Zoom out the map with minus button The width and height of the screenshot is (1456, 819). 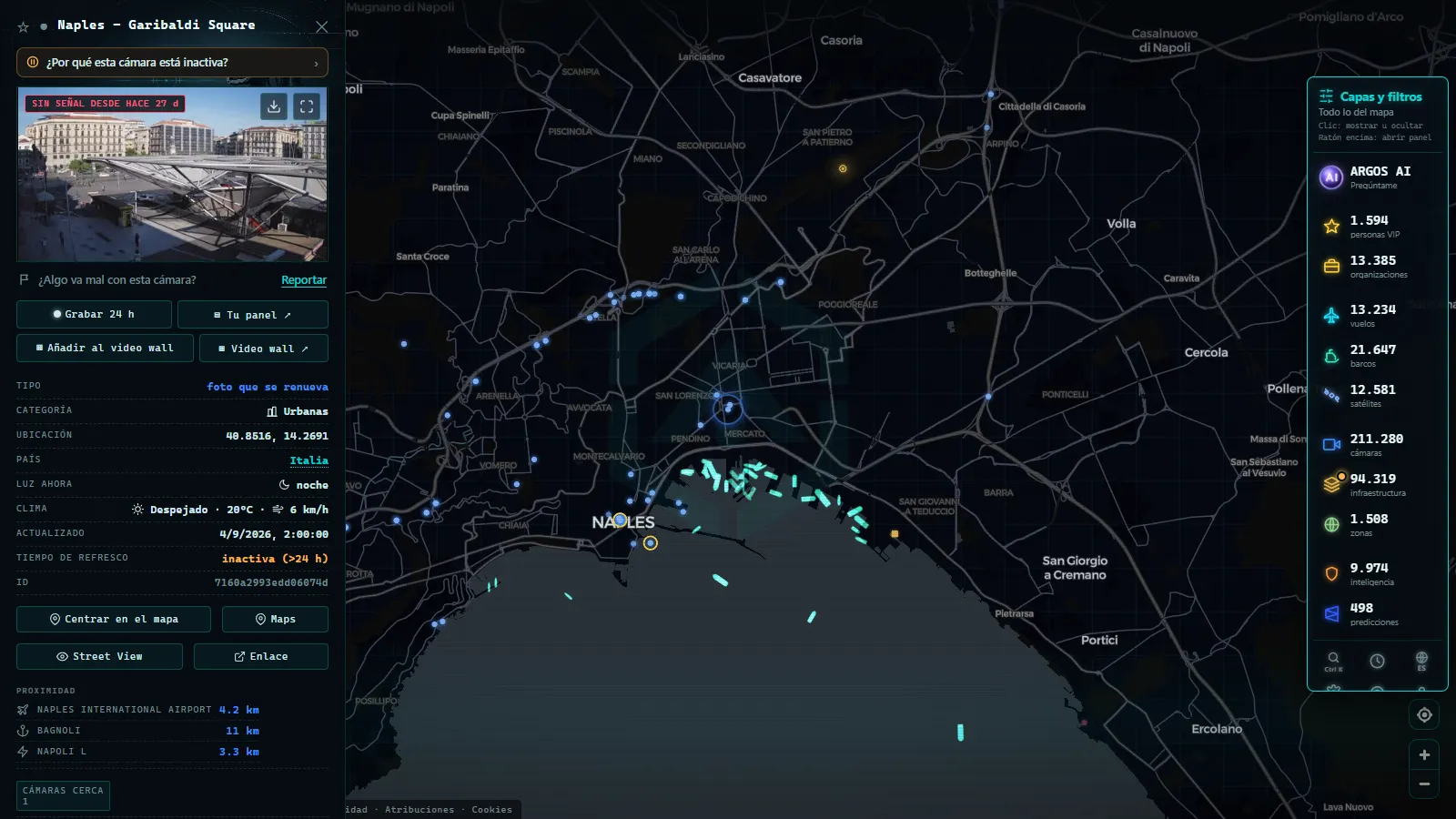coord(1424,784)
